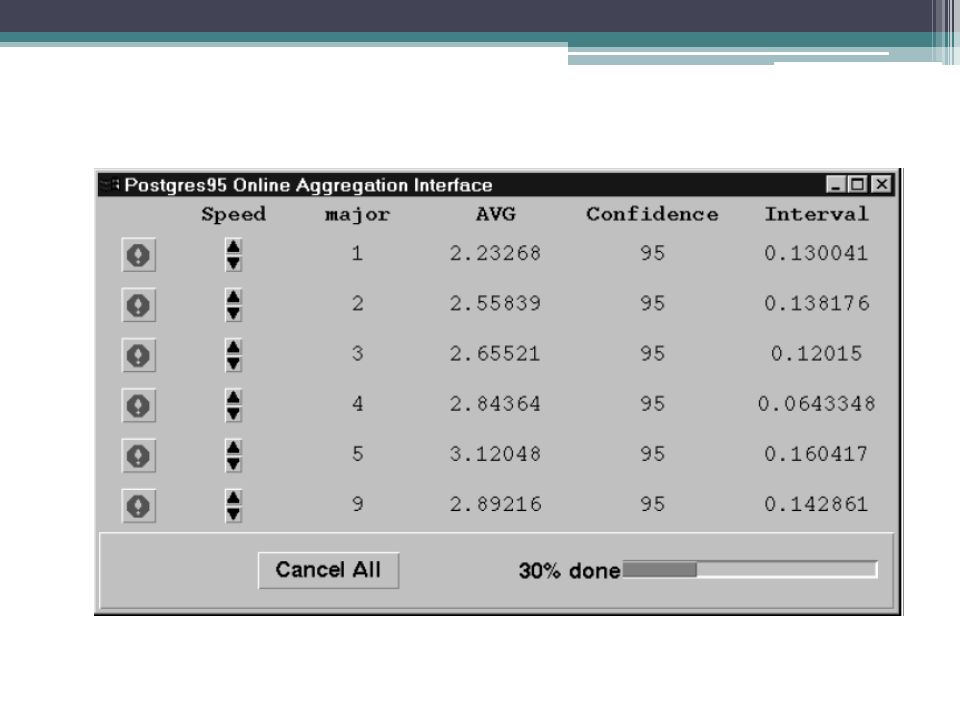Screen dimensions: 960x720
Task: Click the Interval column header
Action: pos(816,214)
